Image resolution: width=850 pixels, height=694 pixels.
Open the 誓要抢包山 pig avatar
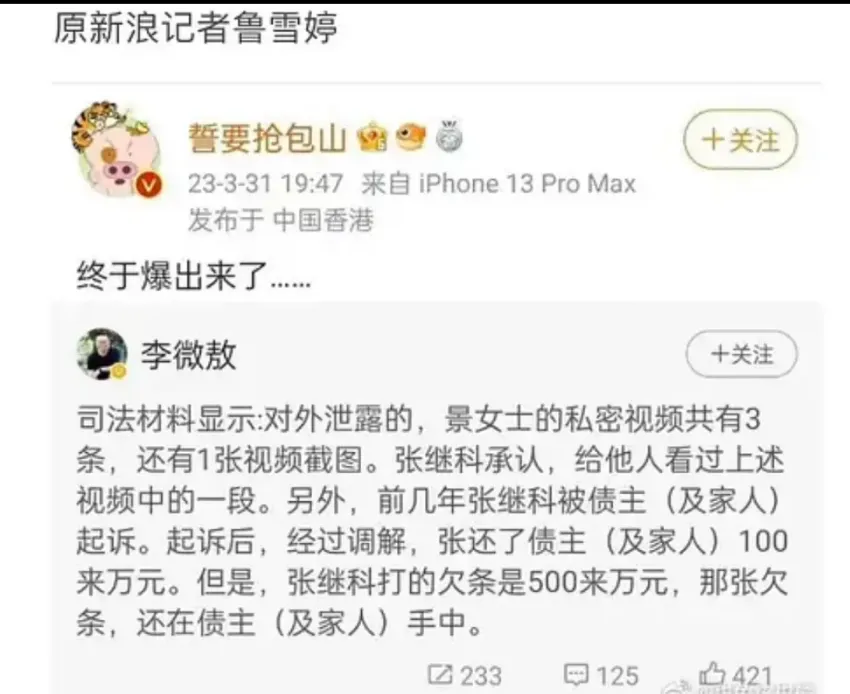pyautogui.click(x=115, y=149)
